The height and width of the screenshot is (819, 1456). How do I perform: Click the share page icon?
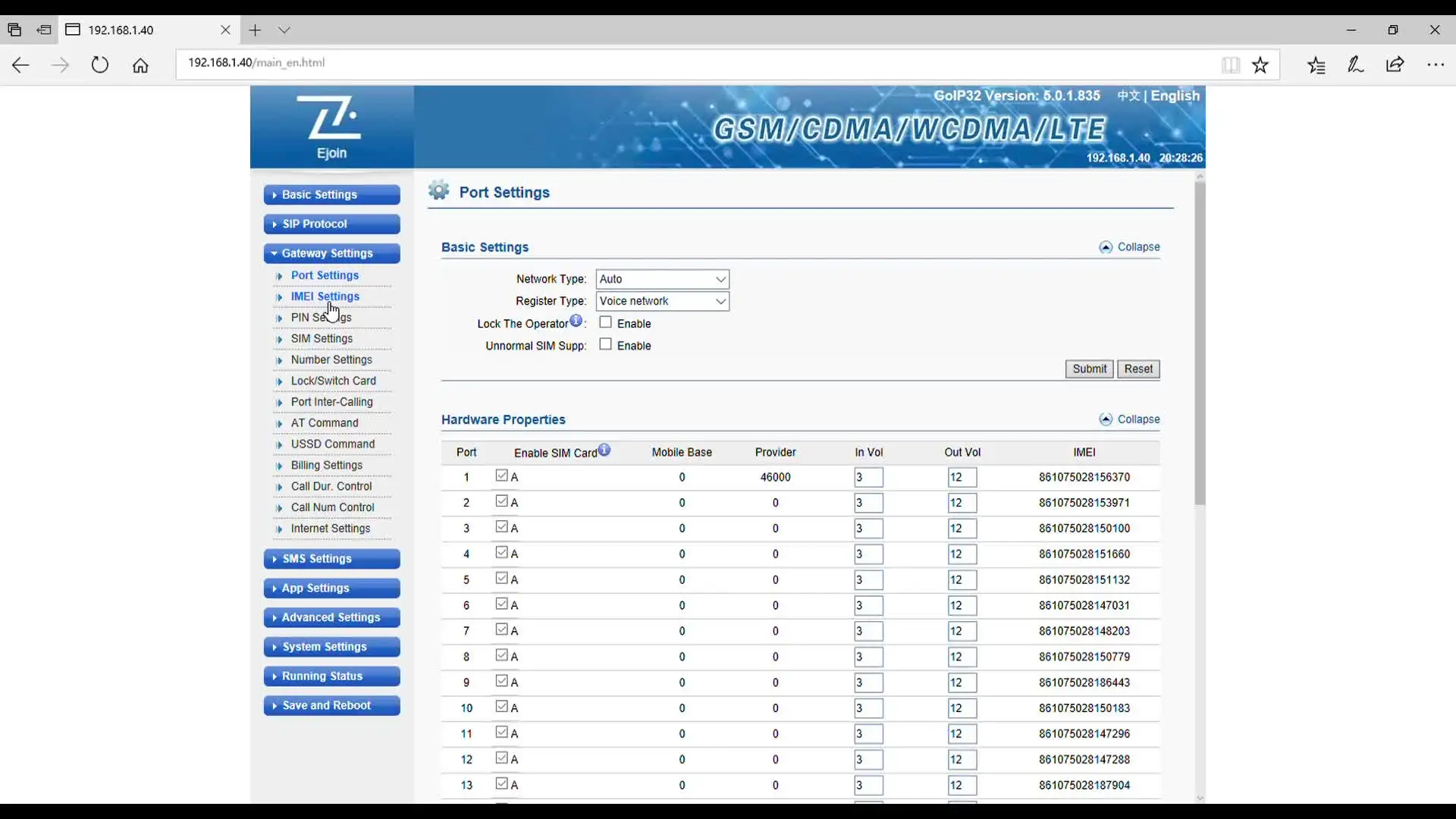[x=1395, y=65]
